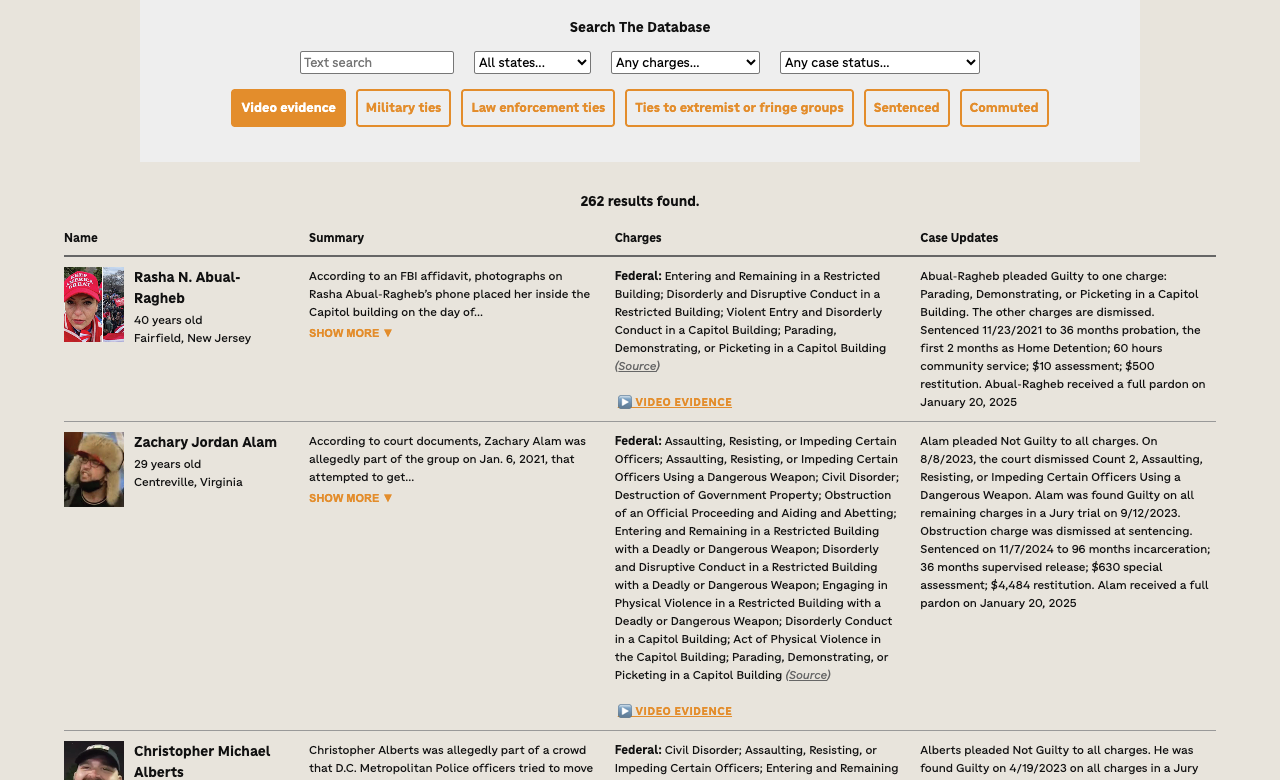Click the Case Updates column header
This screenshot has height=780, width=1280.
point(959,238)
